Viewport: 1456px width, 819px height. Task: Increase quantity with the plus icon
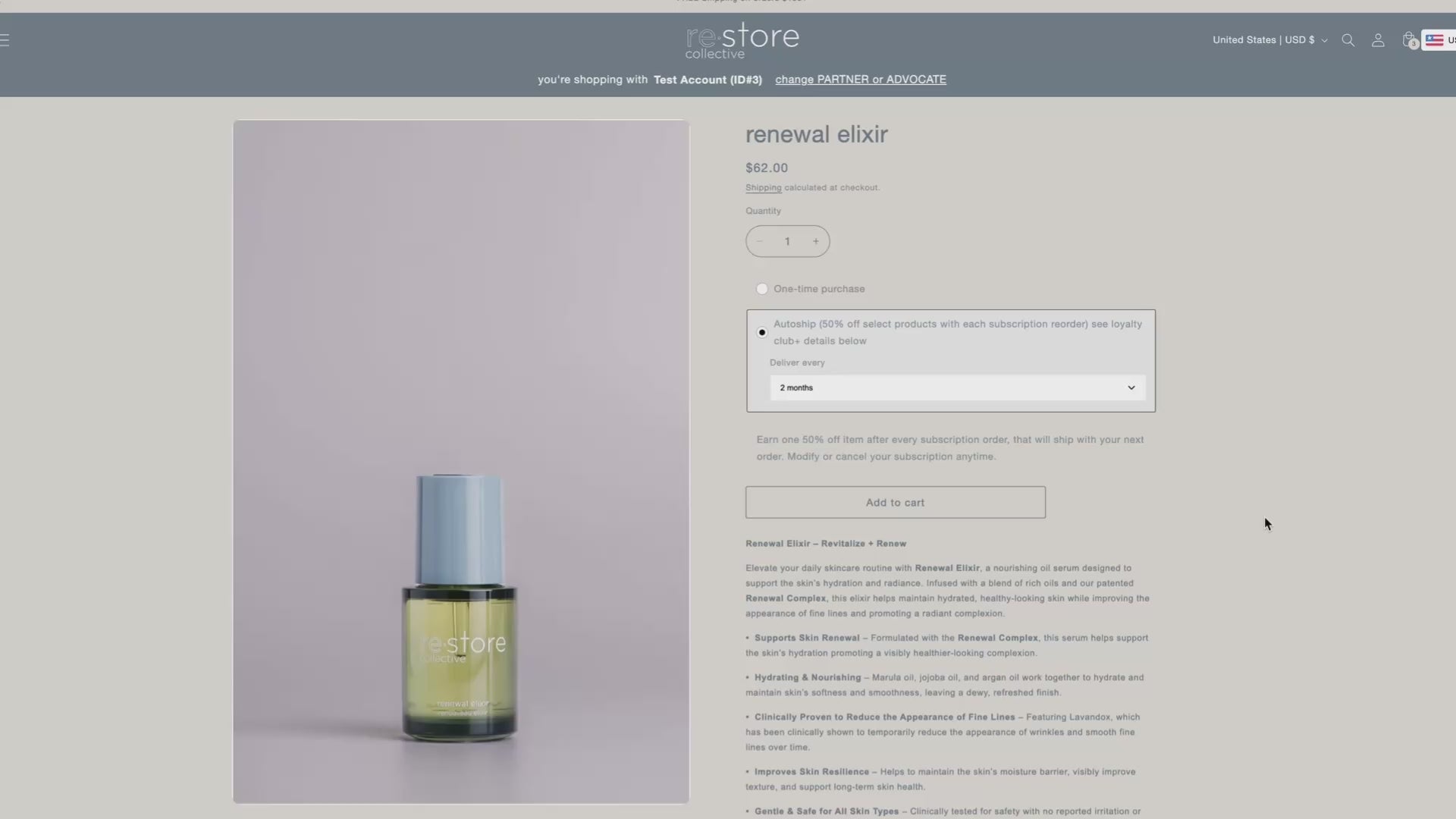pyautogui.click(x=816, y=241)
